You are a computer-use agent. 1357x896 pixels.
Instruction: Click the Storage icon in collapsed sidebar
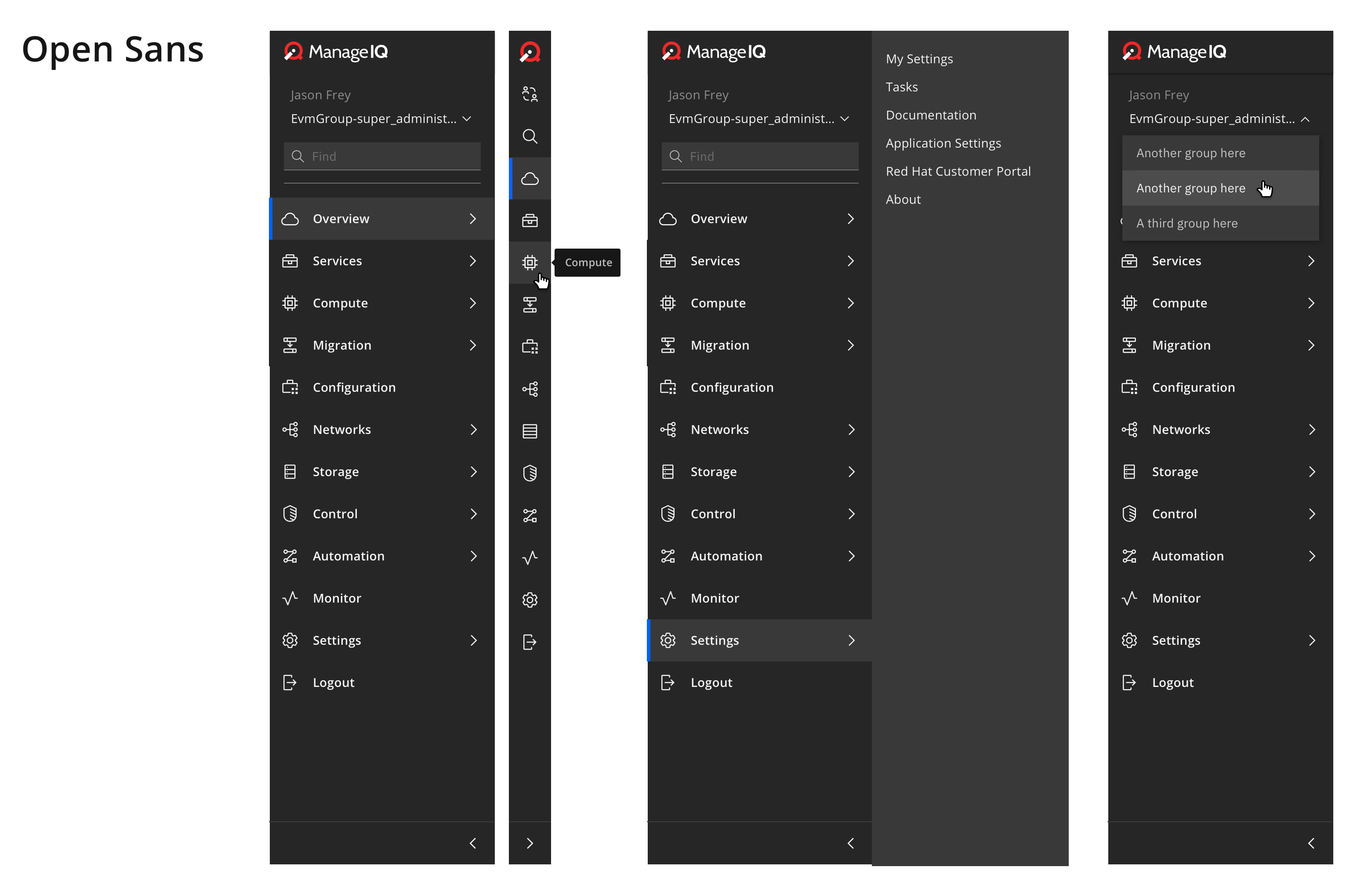point(530,431)
